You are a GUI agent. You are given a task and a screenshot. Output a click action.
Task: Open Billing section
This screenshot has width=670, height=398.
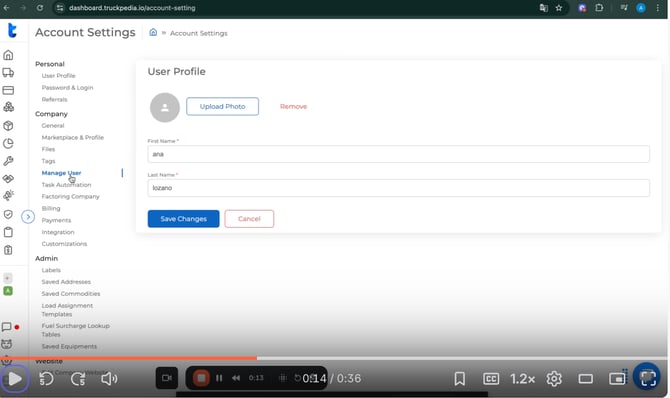click(51, 208)
